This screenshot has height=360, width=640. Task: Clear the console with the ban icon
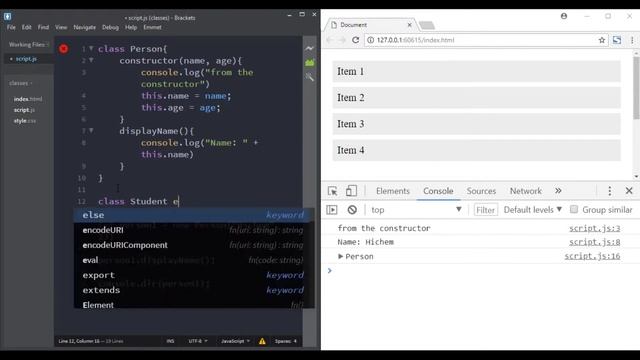pyautogui.click(x=352, y=210)
